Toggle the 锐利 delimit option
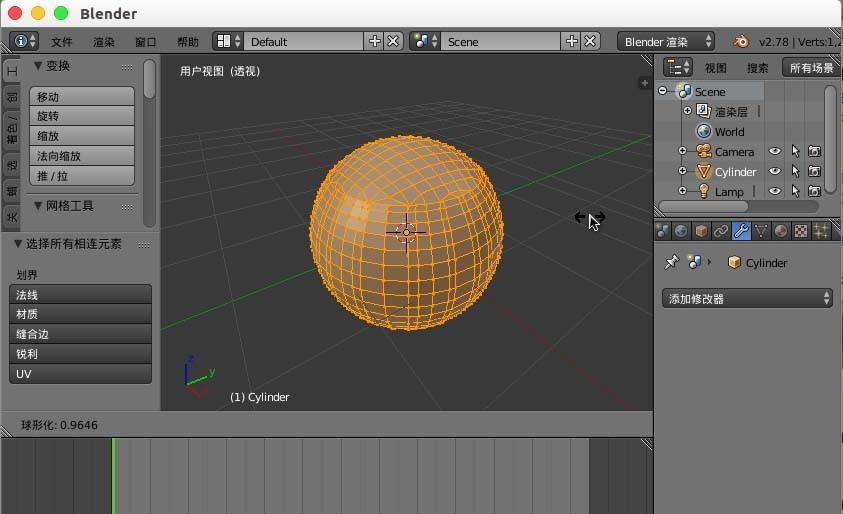 (x=80, y=354)
